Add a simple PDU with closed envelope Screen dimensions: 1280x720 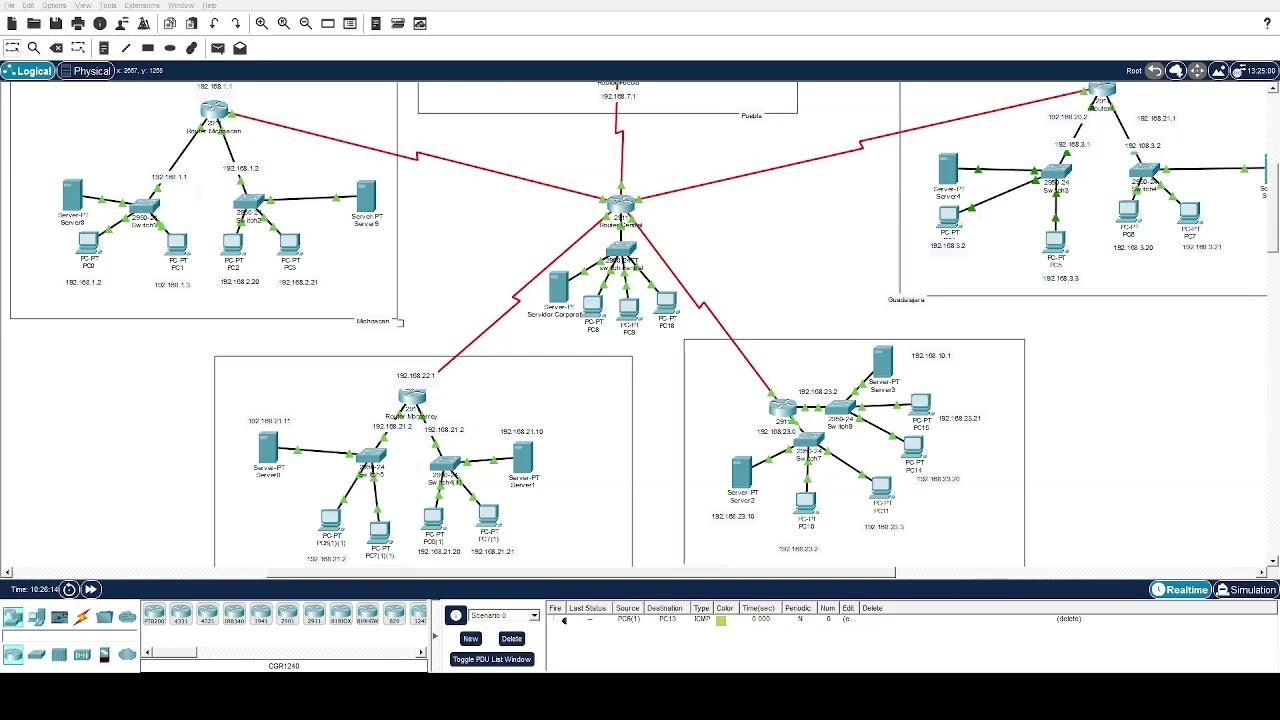[x=218, y=48]
